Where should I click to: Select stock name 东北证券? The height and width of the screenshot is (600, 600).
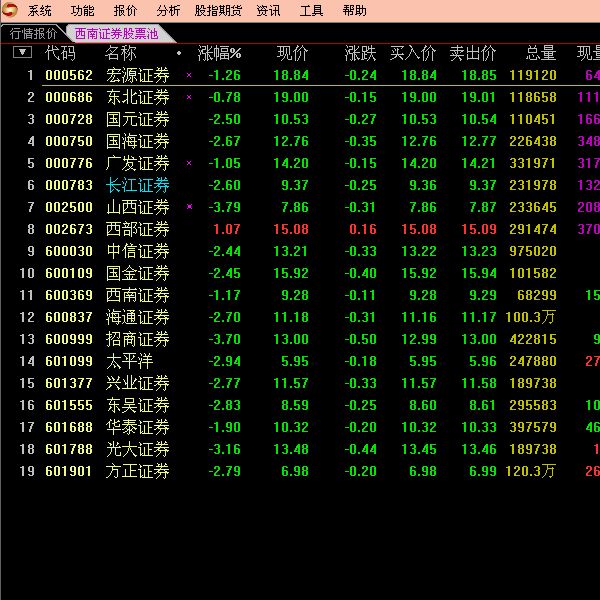pos(137,97)
